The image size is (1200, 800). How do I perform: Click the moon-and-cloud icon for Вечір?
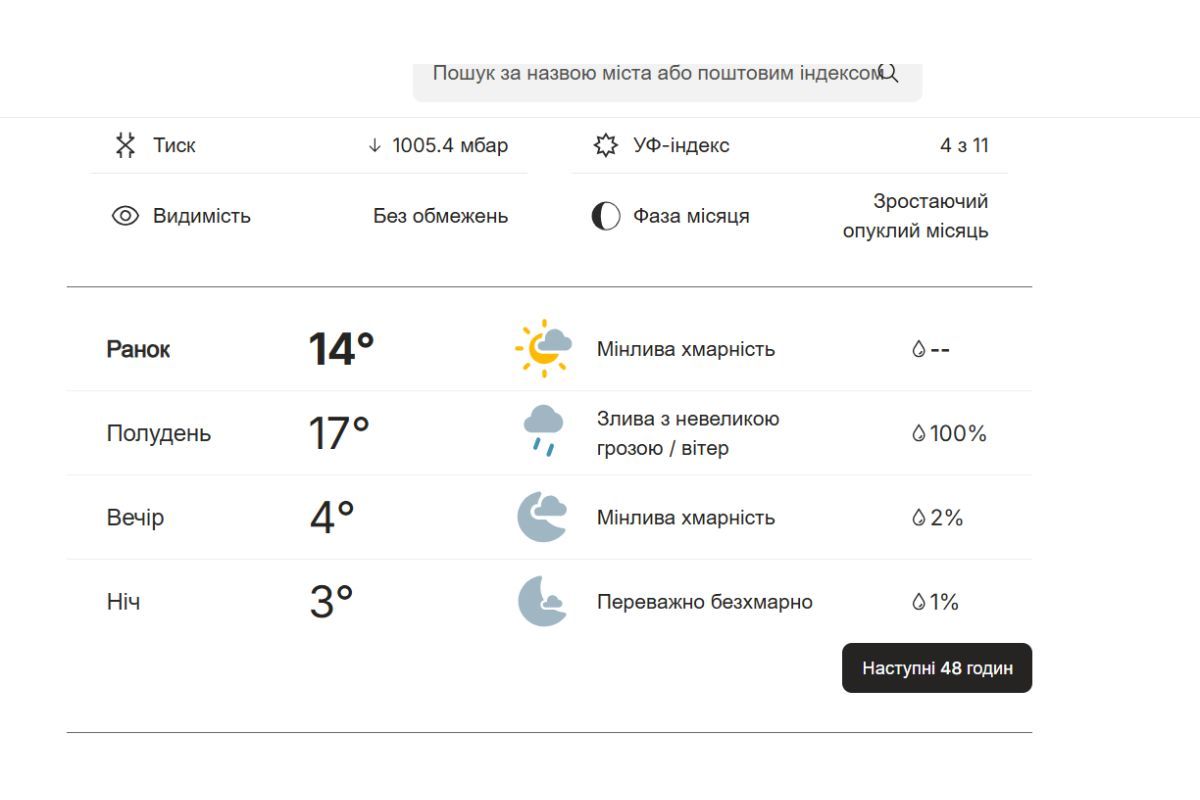pos(541,517)
